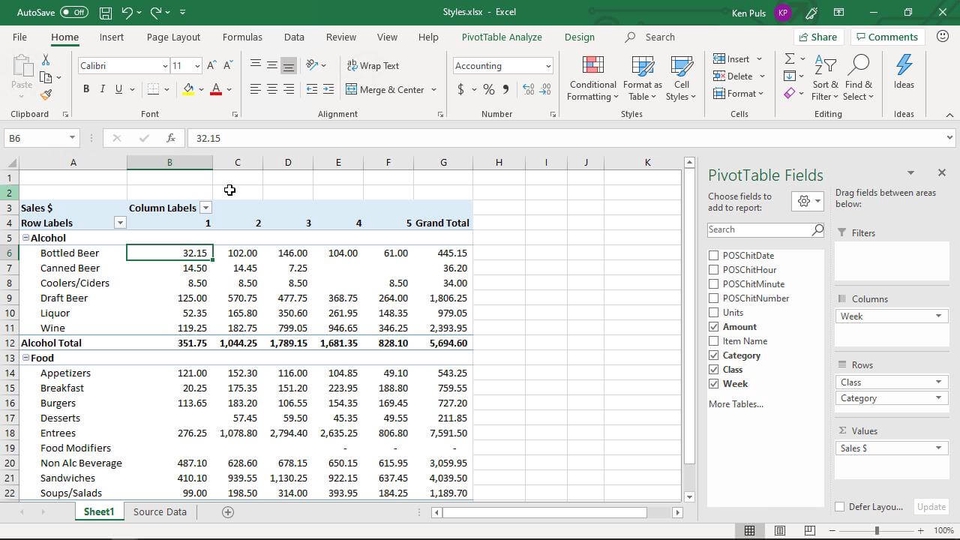Screen dimensions: 960x540
Task: Click the Share button
Action: pos(817,37)
